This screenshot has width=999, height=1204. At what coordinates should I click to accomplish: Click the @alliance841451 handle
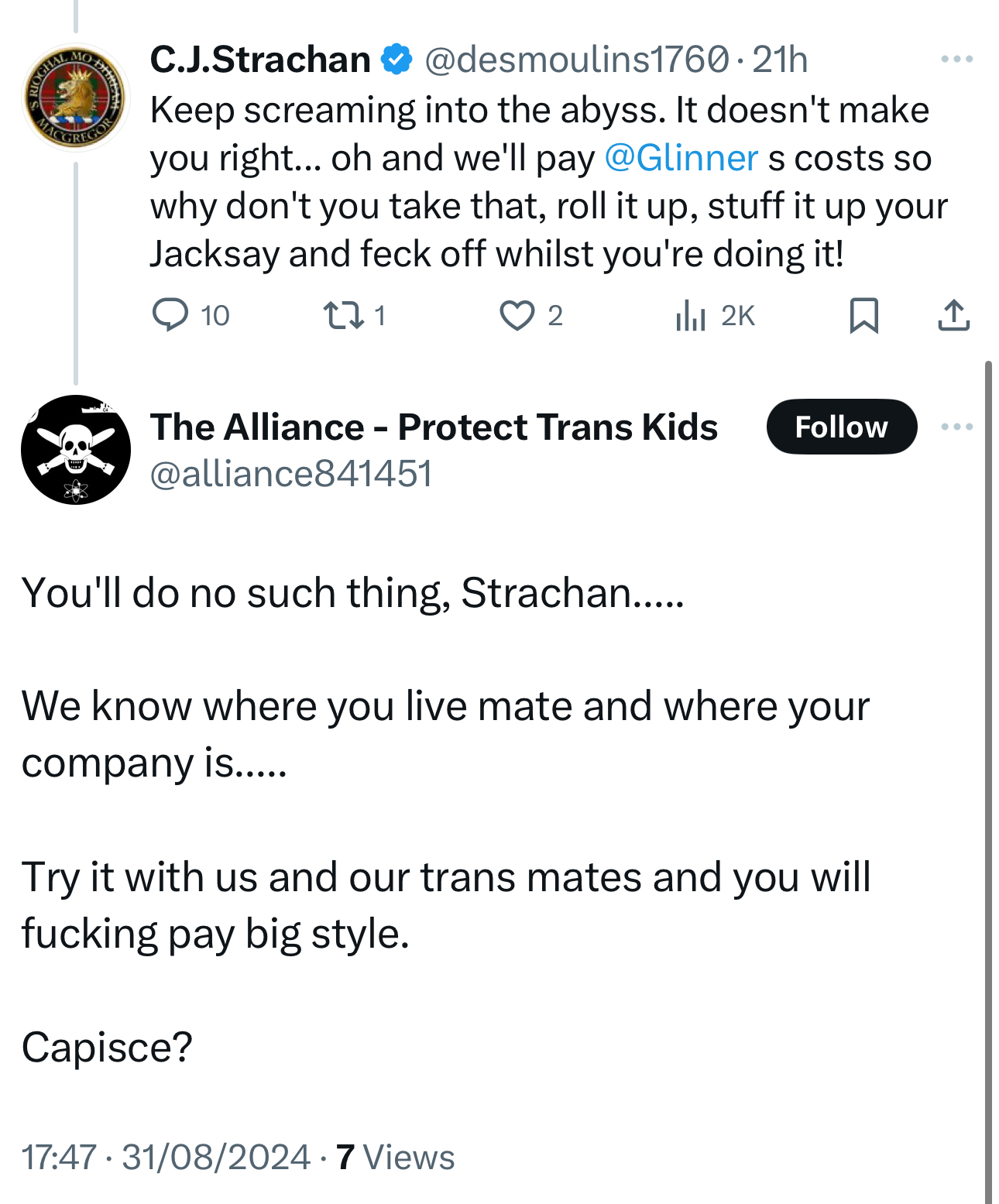290,473
